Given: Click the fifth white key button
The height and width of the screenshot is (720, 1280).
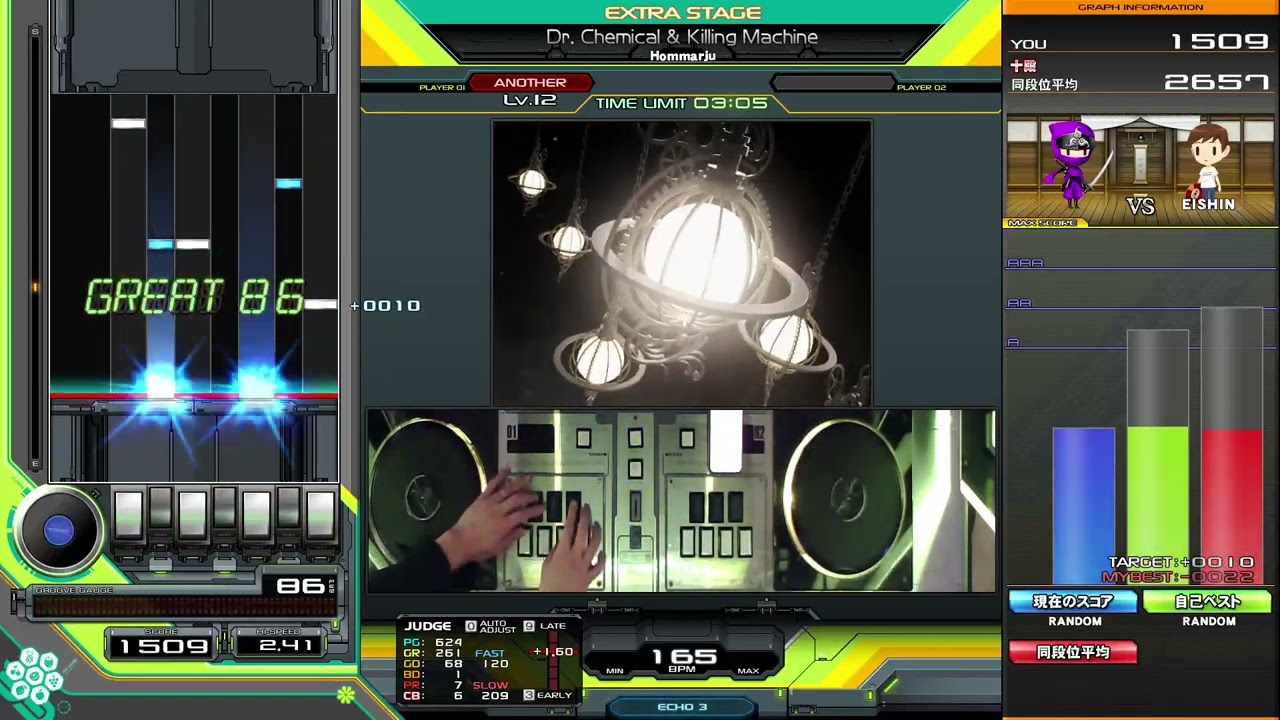Looking at the screenshot, I should click(256, 516).
